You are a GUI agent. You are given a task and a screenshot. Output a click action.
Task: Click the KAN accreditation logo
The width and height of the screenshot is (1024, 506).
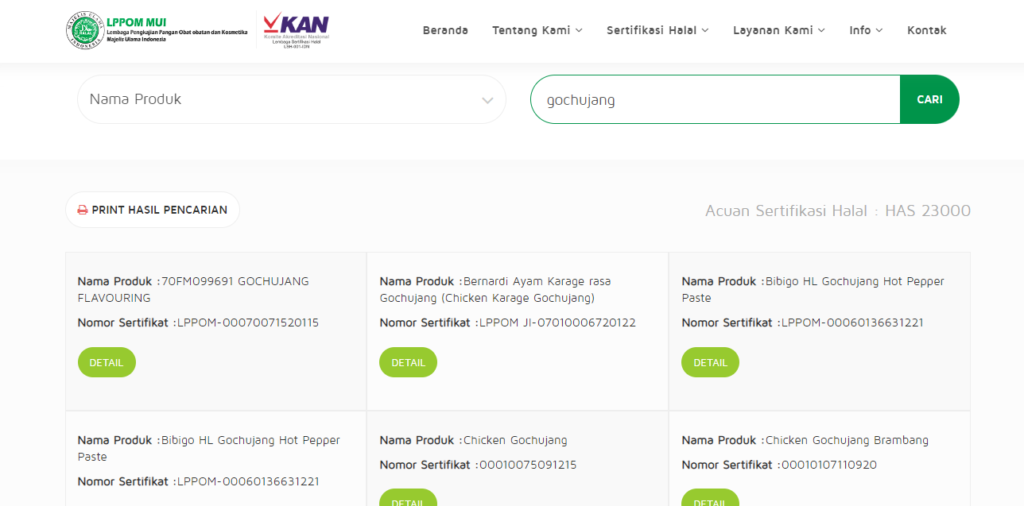tap(296, 30)
